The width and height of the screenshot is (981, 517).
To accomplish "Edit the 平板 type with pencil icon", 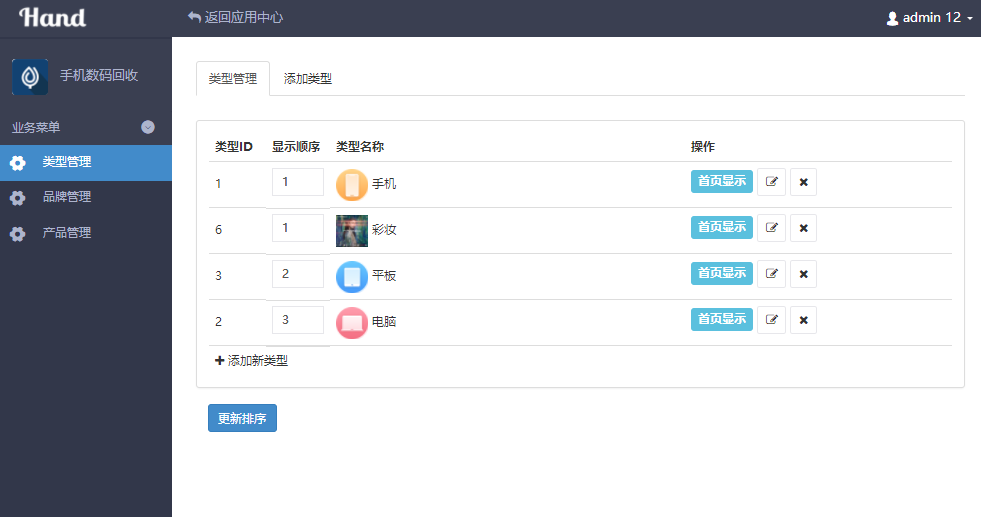I will pyautogui.click(x=771, y=274).
